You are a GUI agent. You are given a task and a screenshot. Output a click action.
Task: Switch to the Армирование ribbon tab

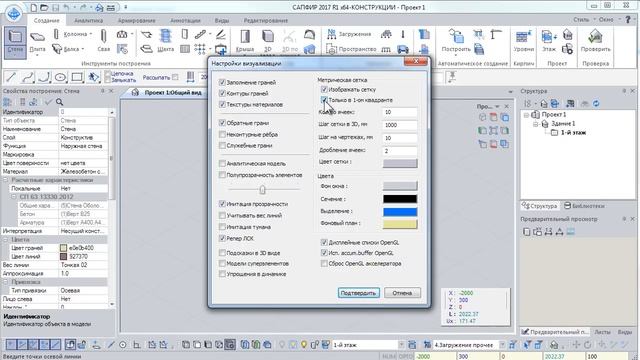click(136, 20)
